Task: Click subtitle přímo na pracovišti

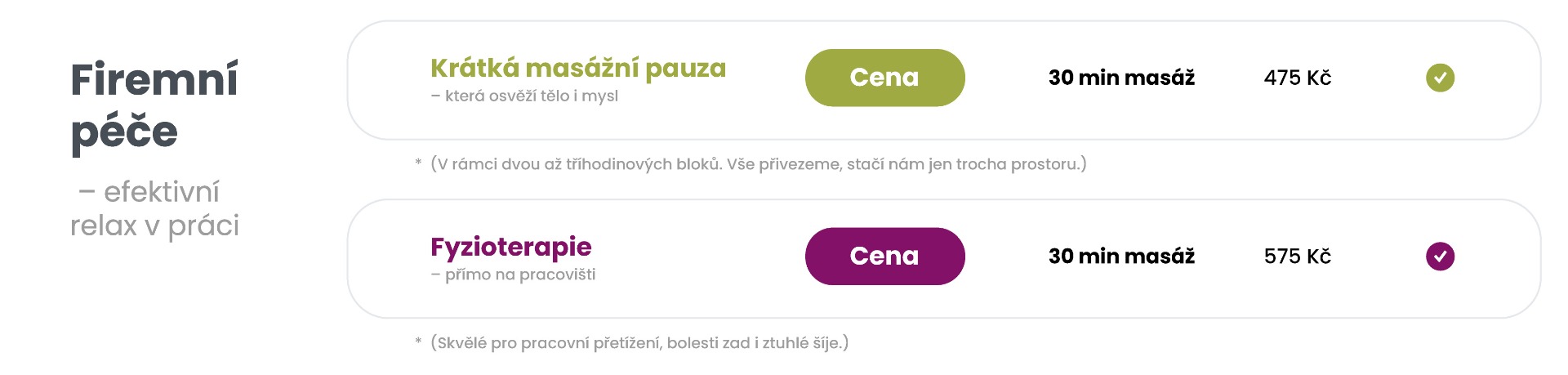Action: click(x=513, y=275)
